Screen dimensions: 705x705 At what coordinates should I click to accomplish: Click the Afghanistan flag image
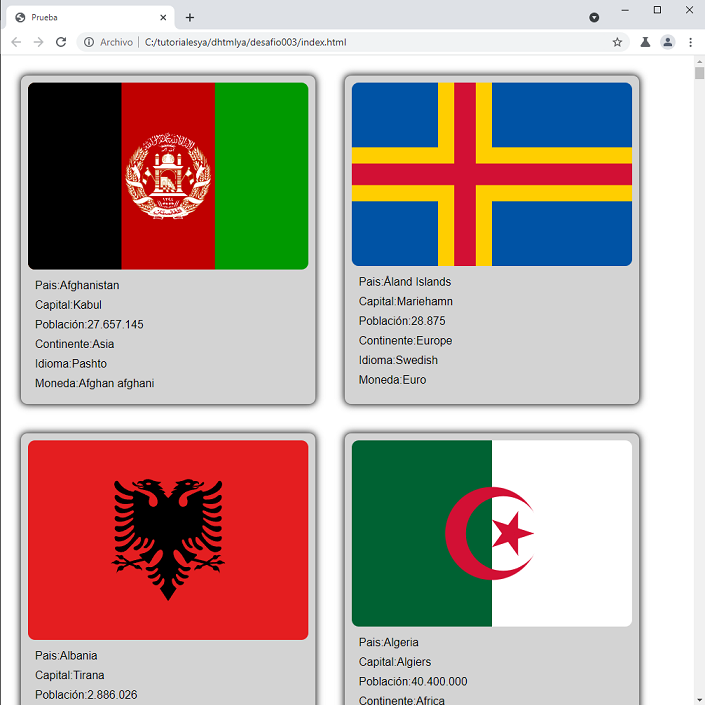pos(168,176)
